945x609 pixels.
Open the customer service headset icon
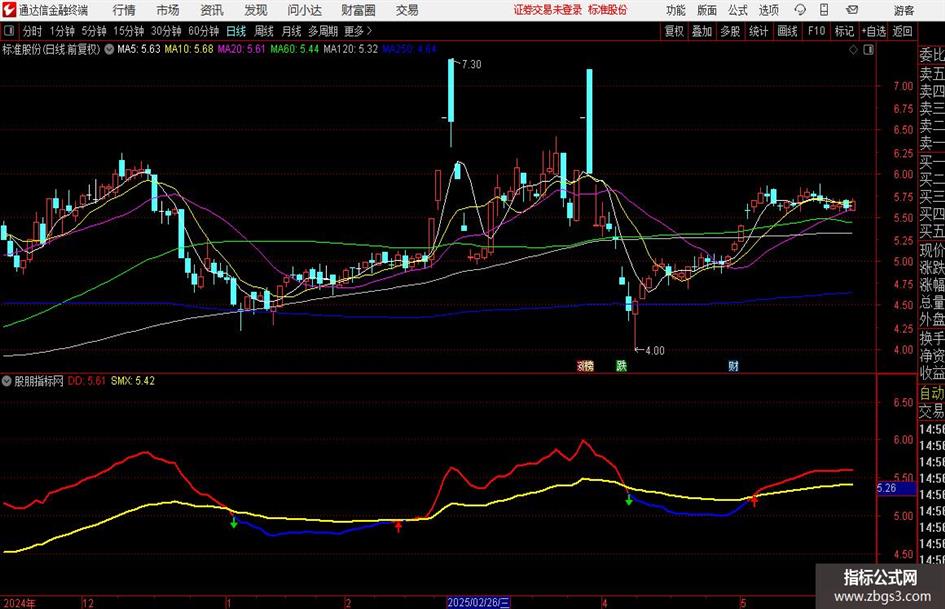[800, 10]
